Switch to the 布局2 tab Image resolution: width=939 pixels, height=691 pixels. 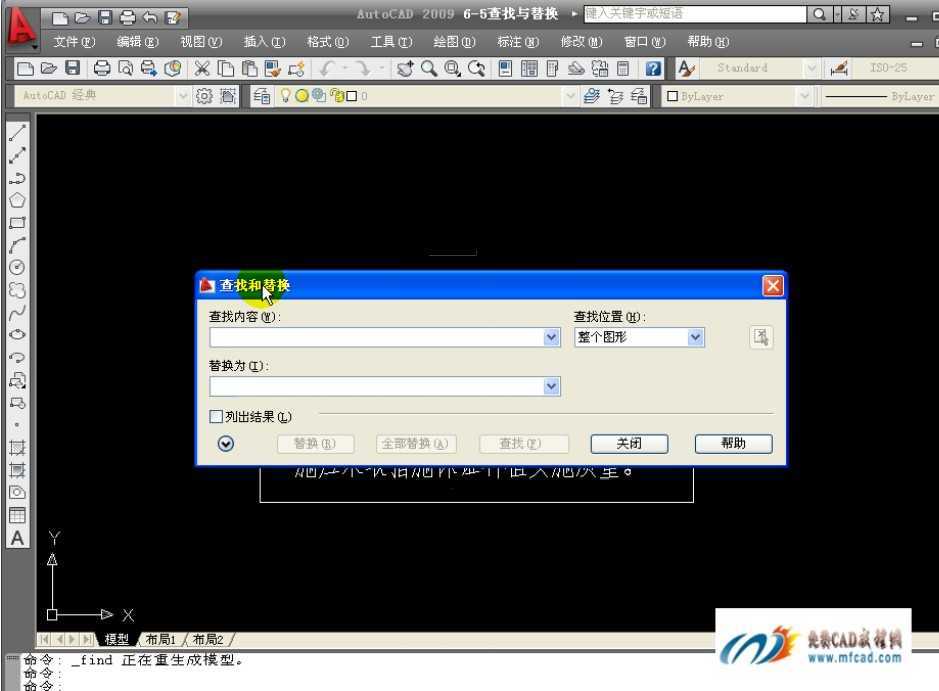click(x=208, y=640)
